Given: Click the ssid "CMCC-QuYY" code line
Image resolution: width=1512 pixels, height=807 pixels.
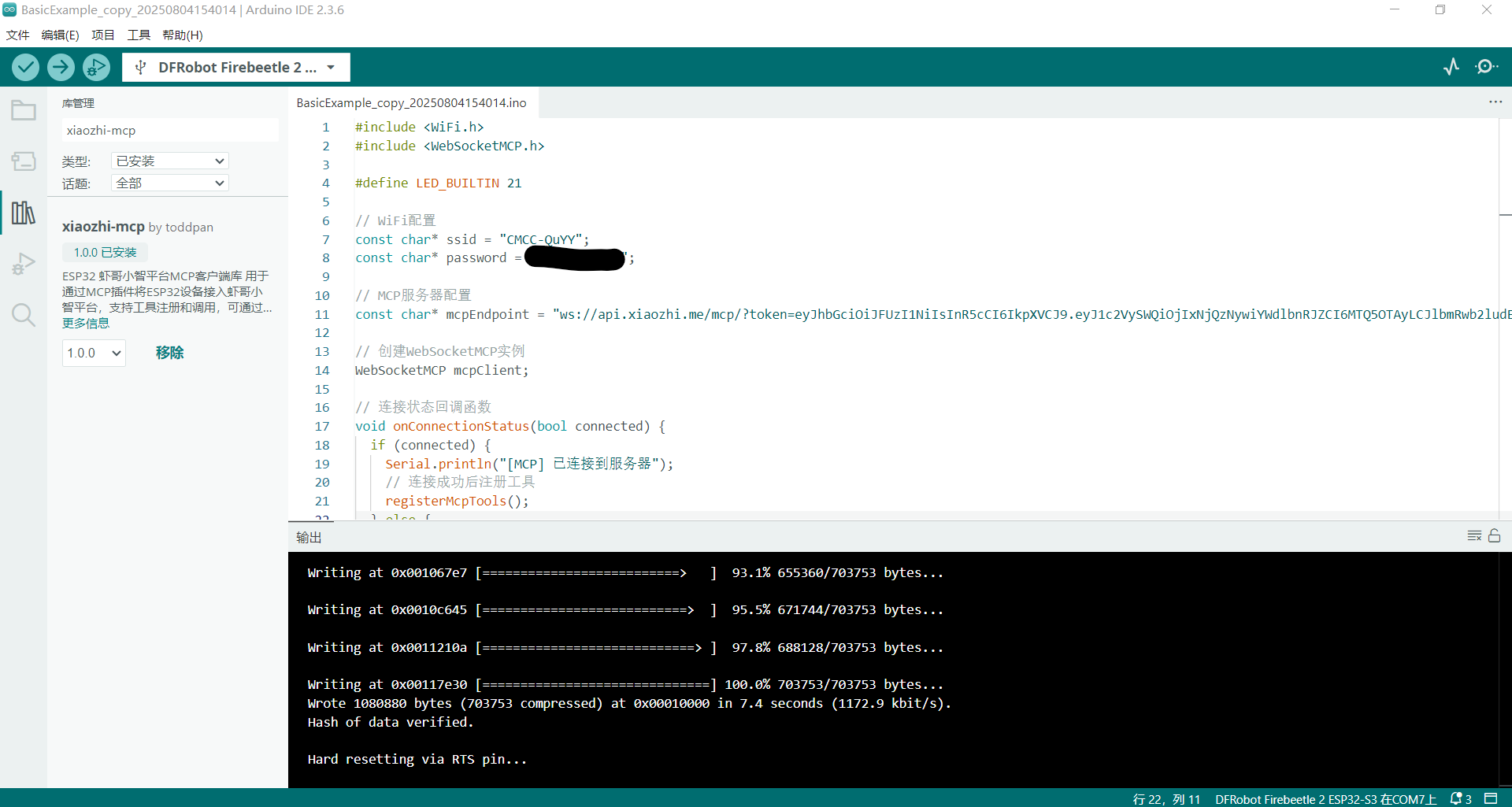Looking at the screenshot, I should (472, 239).
